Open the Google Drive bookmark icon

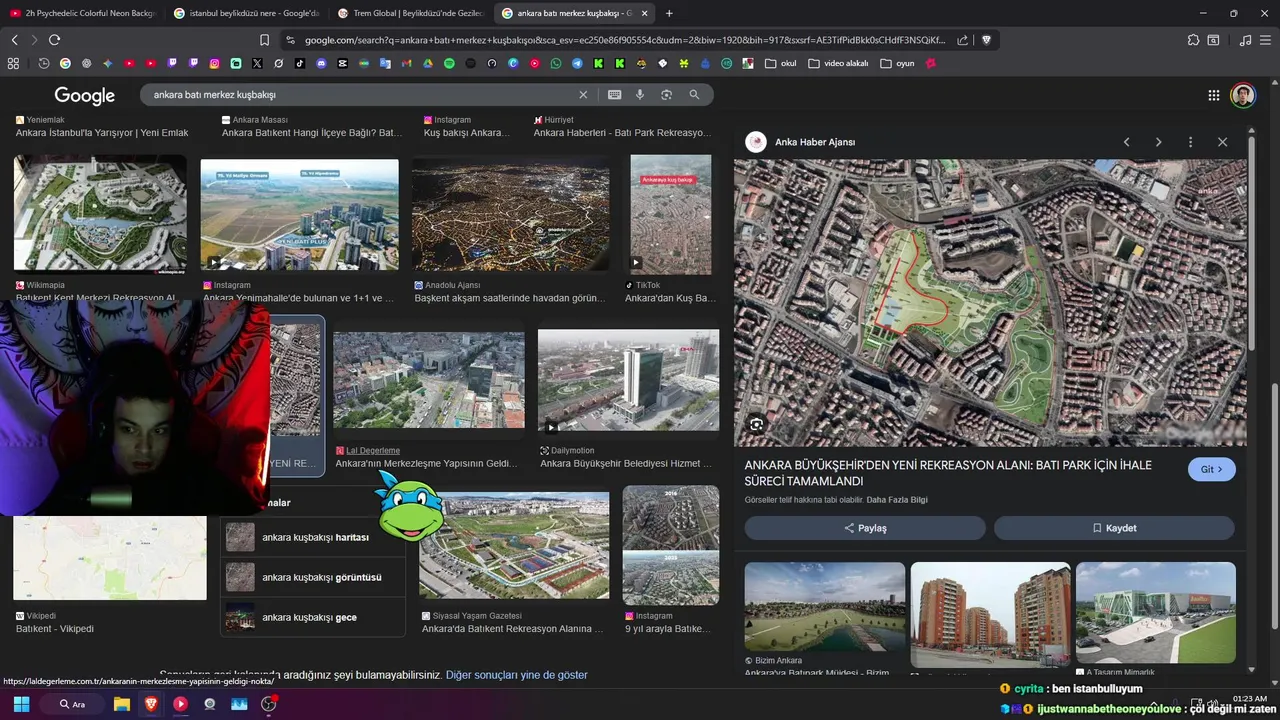[427, 63]
